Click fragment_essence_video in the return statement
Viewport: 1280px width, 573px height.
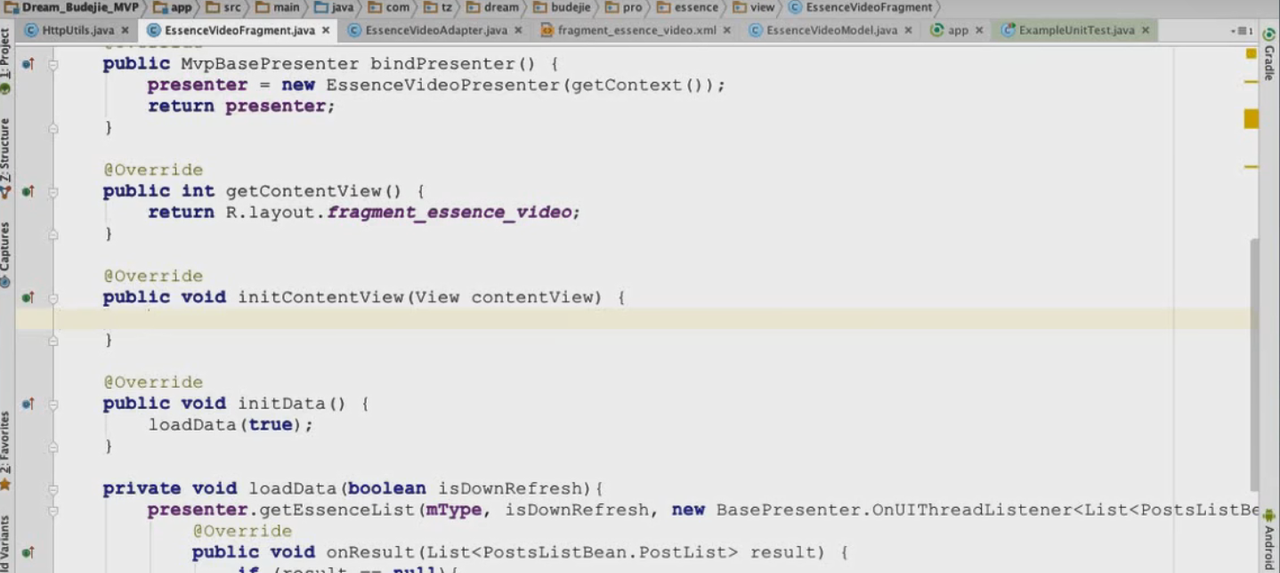[449, 212]
